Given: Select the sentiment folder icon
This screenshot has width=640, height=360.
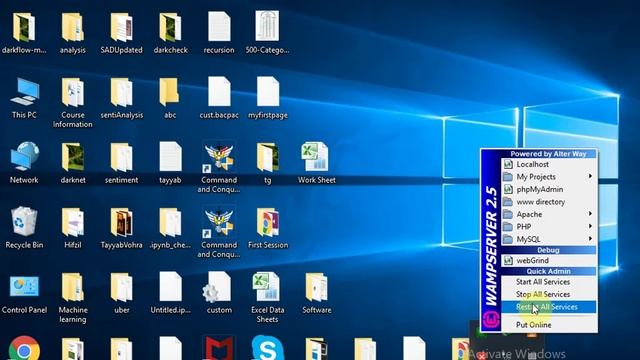Looking at the screenshot, I should pyautogui.click(x=121, y=157).
